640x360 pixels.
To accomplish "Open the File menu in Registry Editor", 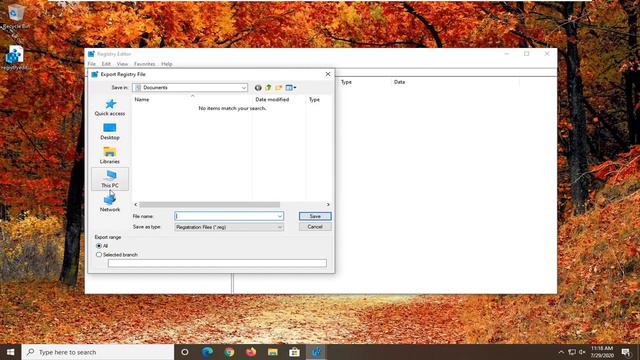I will [x=91, y=64].
